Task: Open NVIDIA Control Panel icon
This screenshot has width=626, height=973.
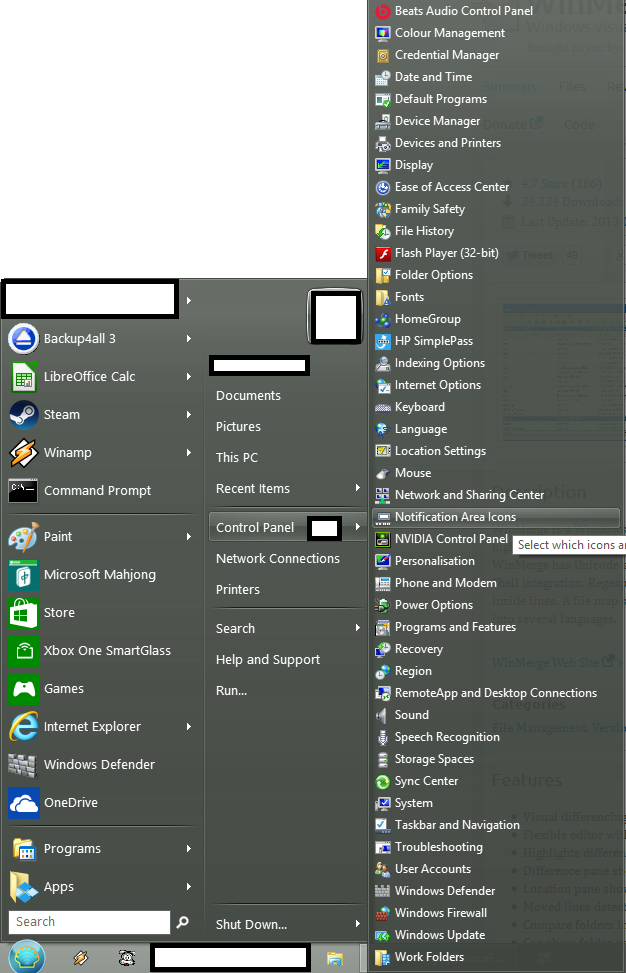Action: point(383,539)
